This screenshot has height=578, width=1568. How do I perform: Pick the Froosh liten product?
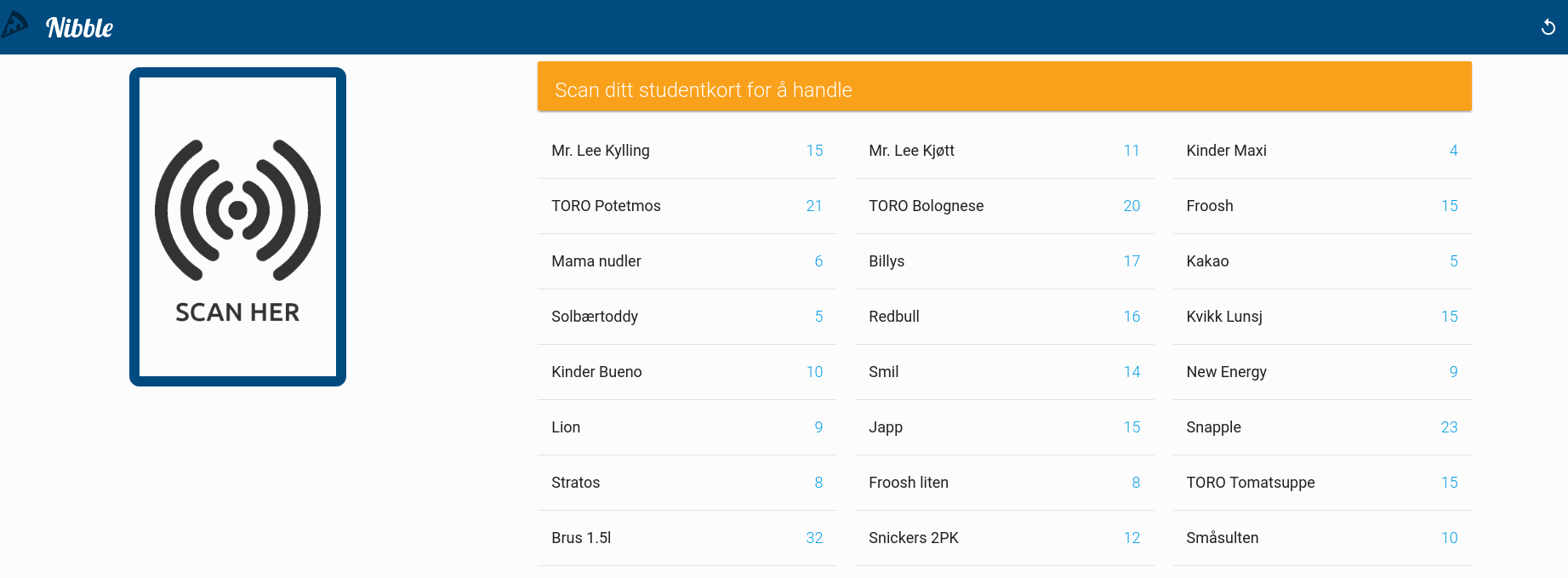pyautogui.click(x=1004, y=483)
